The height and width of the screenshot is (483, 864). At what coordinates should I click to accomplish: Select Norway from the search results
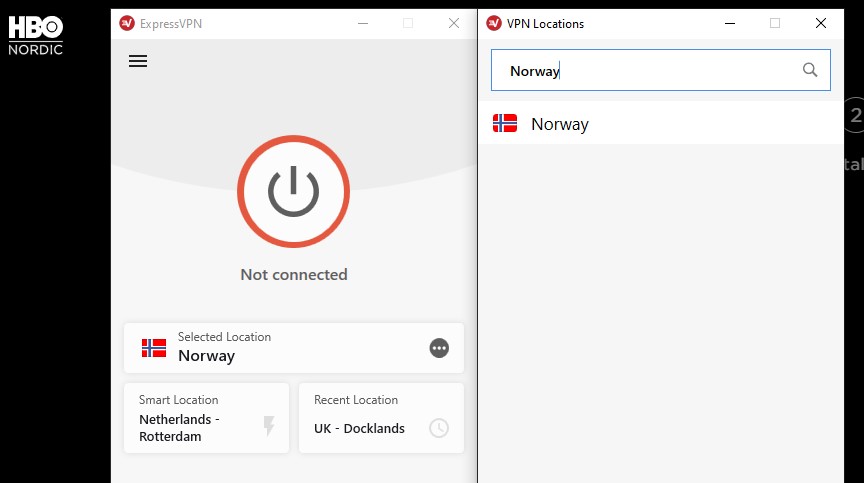(x=661, y=124)
